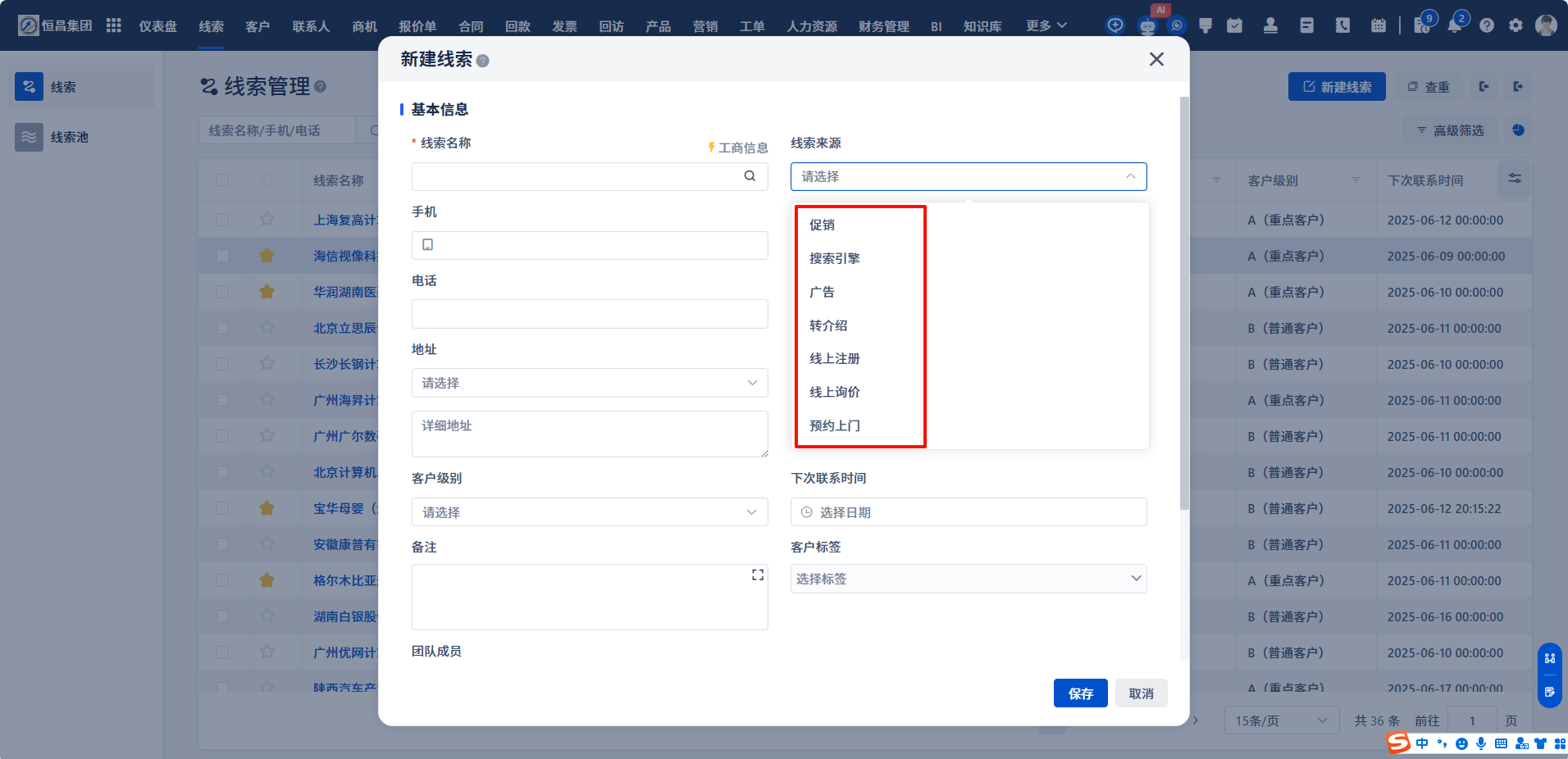This screenshot has width=1568, height=759.
Task: Toggle the favorite star for 海信视像 row
Action: point(267,256)
